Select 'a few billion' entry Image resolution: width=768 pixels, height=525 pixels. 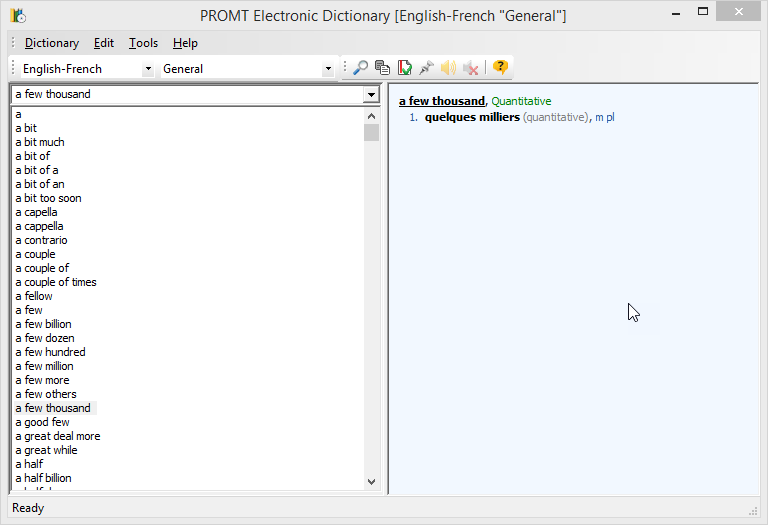click(x=43, y=324)
